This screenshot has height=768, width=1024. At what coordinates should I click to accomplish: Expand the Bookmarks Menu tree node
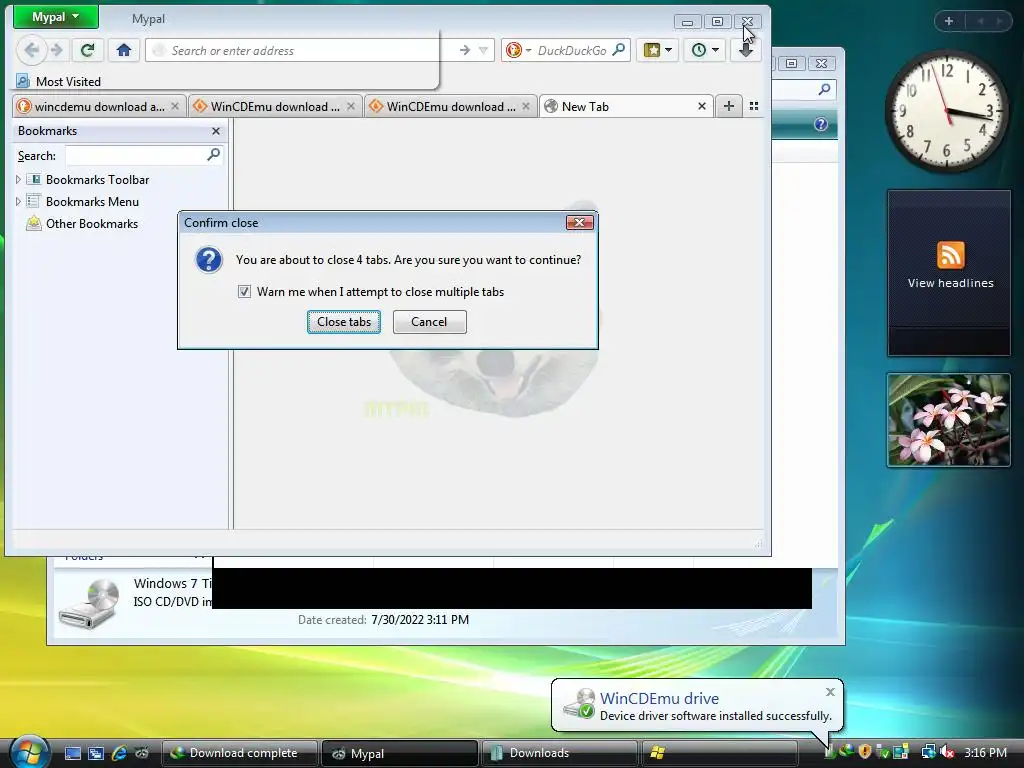tap(18, 202)
